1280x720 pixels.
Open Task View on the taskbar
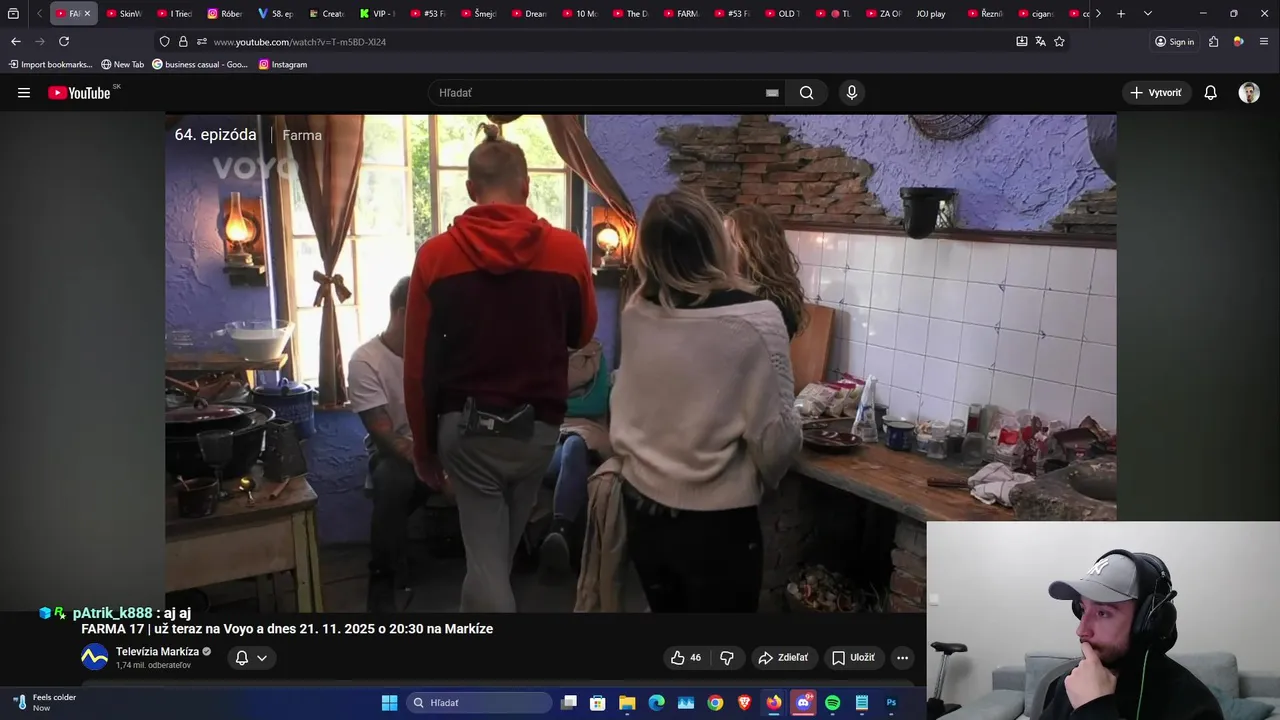[x=568, y=703]
